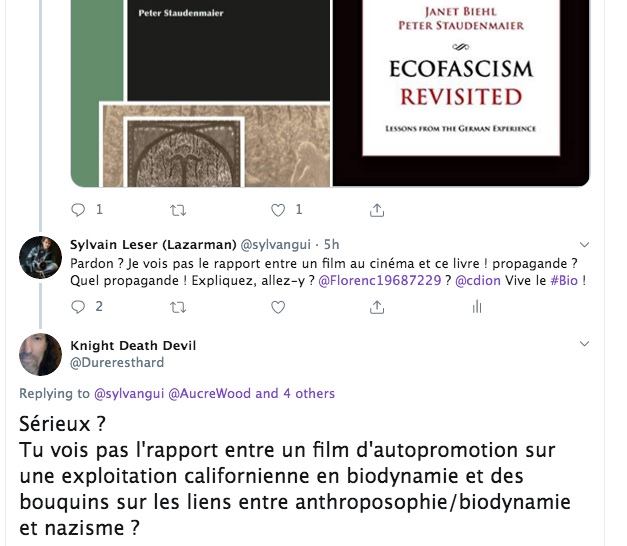Screen dimensions: 627x546
Task: Open more options on Knight Death Devil's tweet
Action: tap(584, 344)
